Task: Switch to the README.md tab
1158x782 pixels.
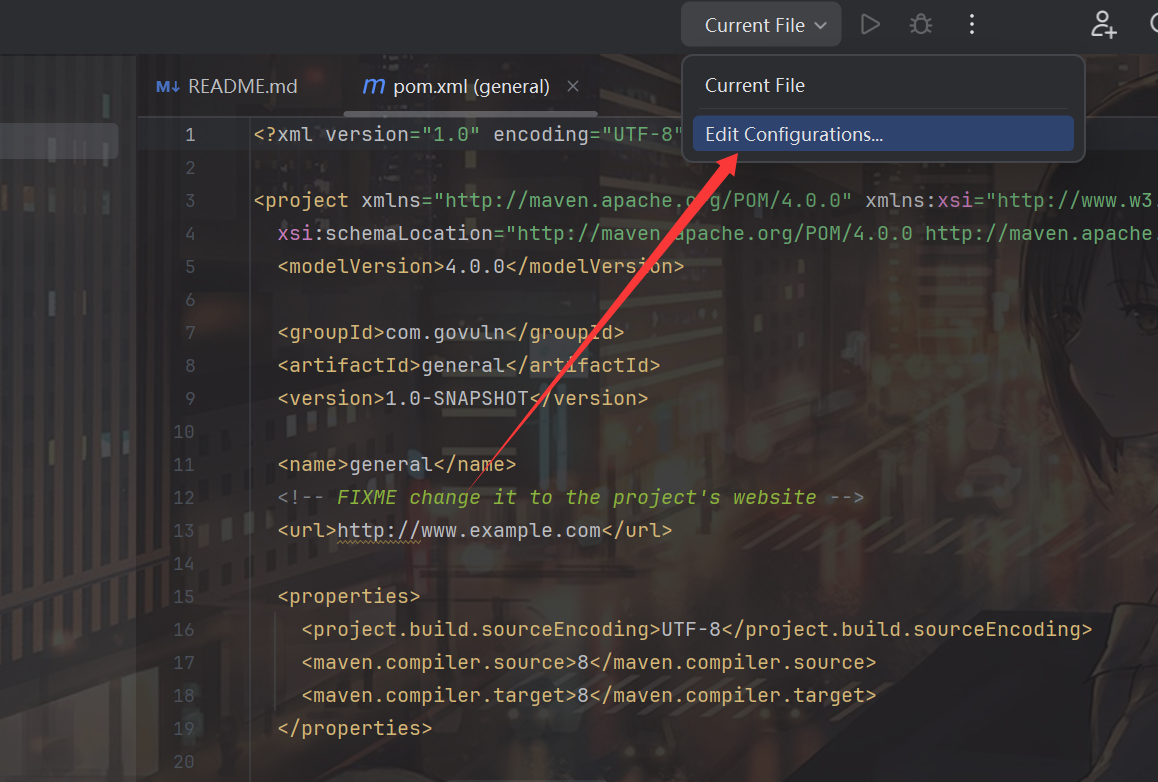Action: click(x=242, y=87)
